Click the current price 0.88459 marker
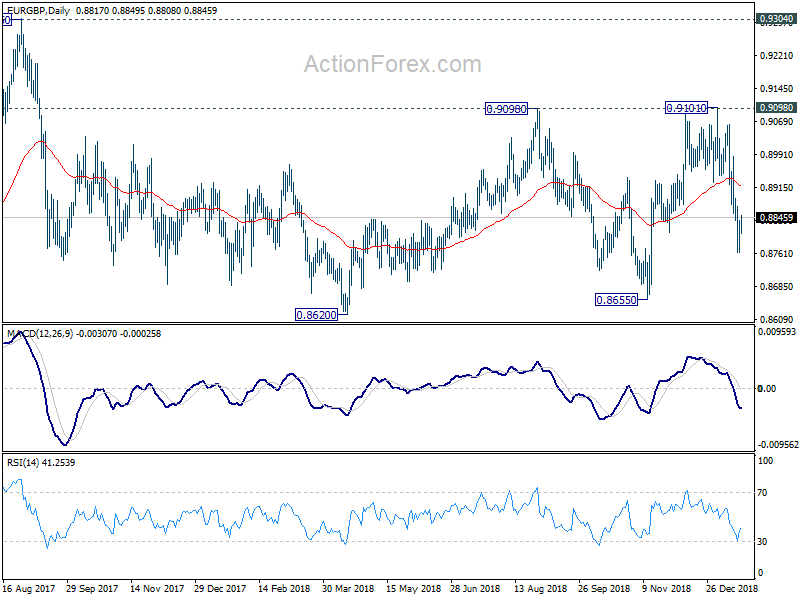The image size is (800, 600). pos(776,218)
